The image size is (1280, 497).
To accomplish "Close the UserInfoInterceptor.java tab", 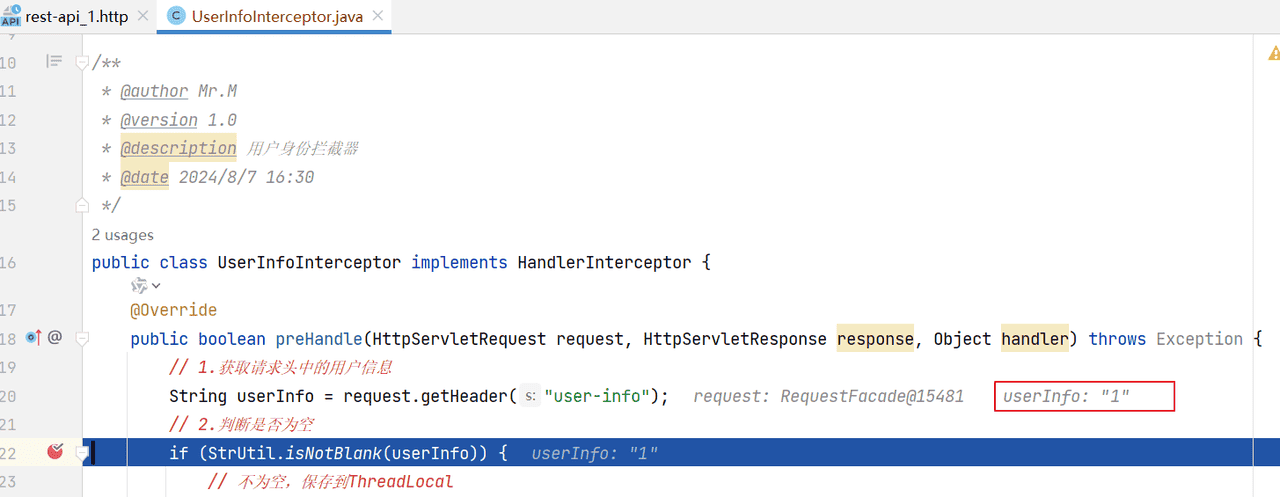I will click(x=376, y=17).
